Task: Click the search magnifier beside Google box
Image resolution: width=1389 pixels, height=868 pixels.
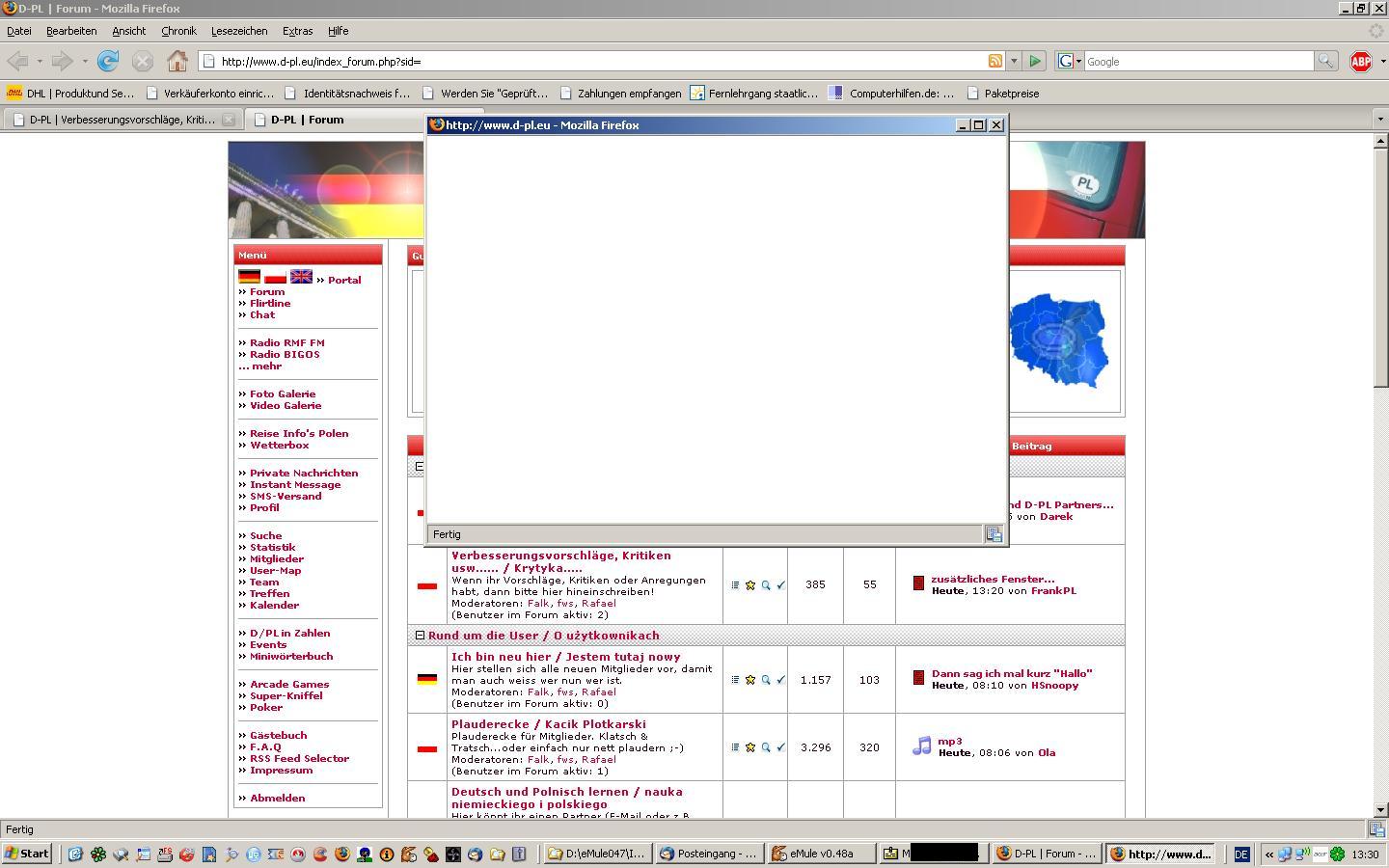Action: point(1325,61)
